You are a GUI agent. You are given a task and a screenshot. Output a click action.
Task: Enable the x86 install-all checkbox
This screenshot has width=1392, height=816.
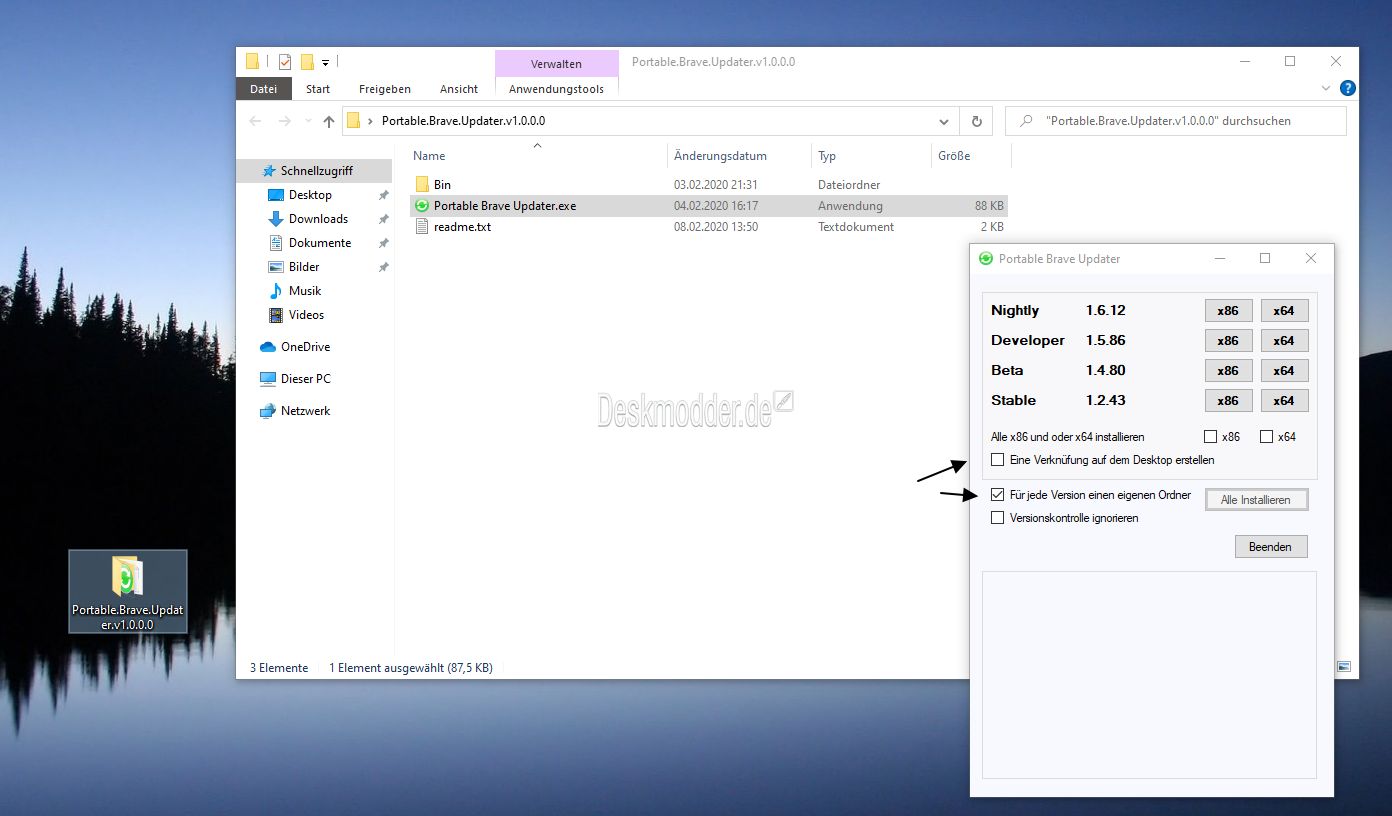tap(1211, 437)
